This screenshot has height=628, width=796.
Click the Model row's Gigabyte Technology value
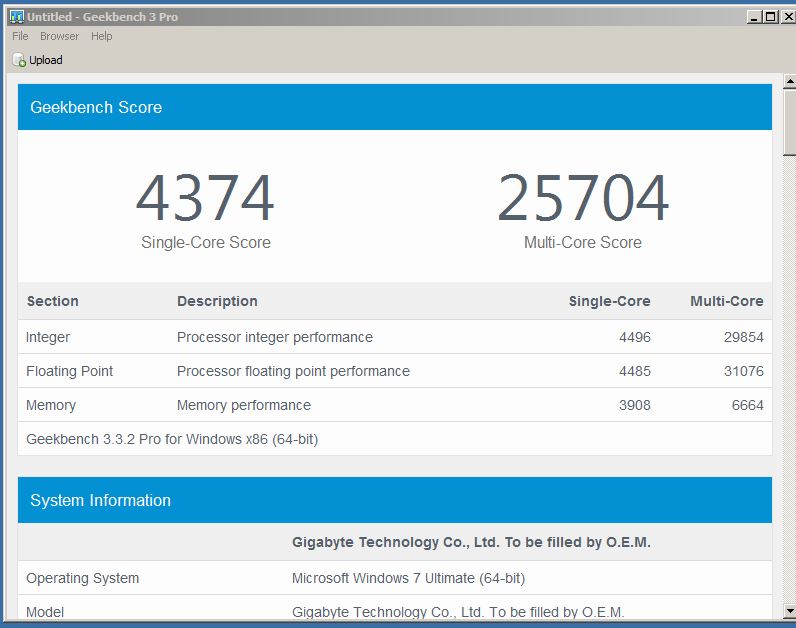click(x=458, y=612)
